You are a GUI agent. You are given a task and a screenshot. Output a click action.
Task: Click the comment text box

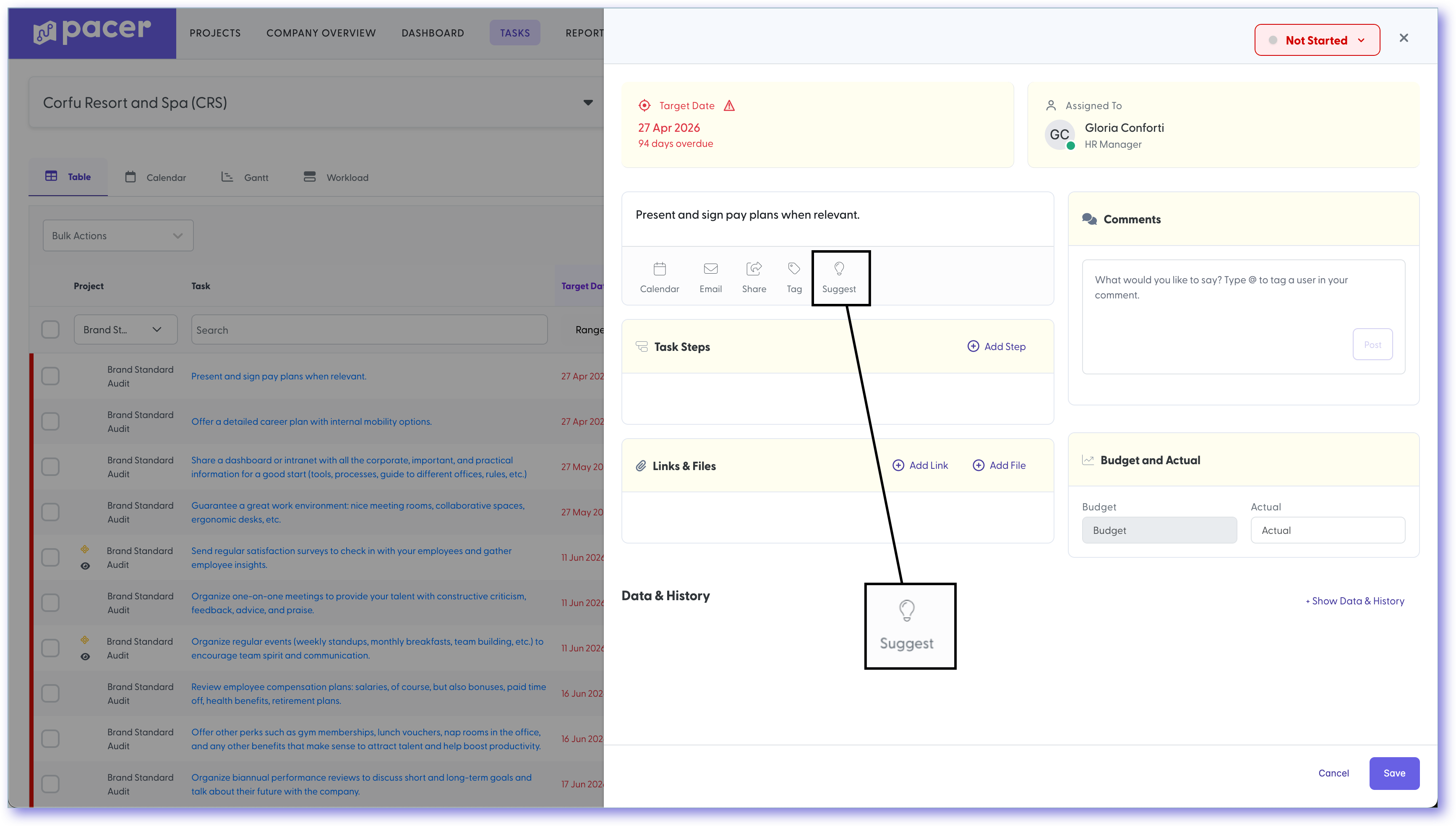click(1243, 316)
